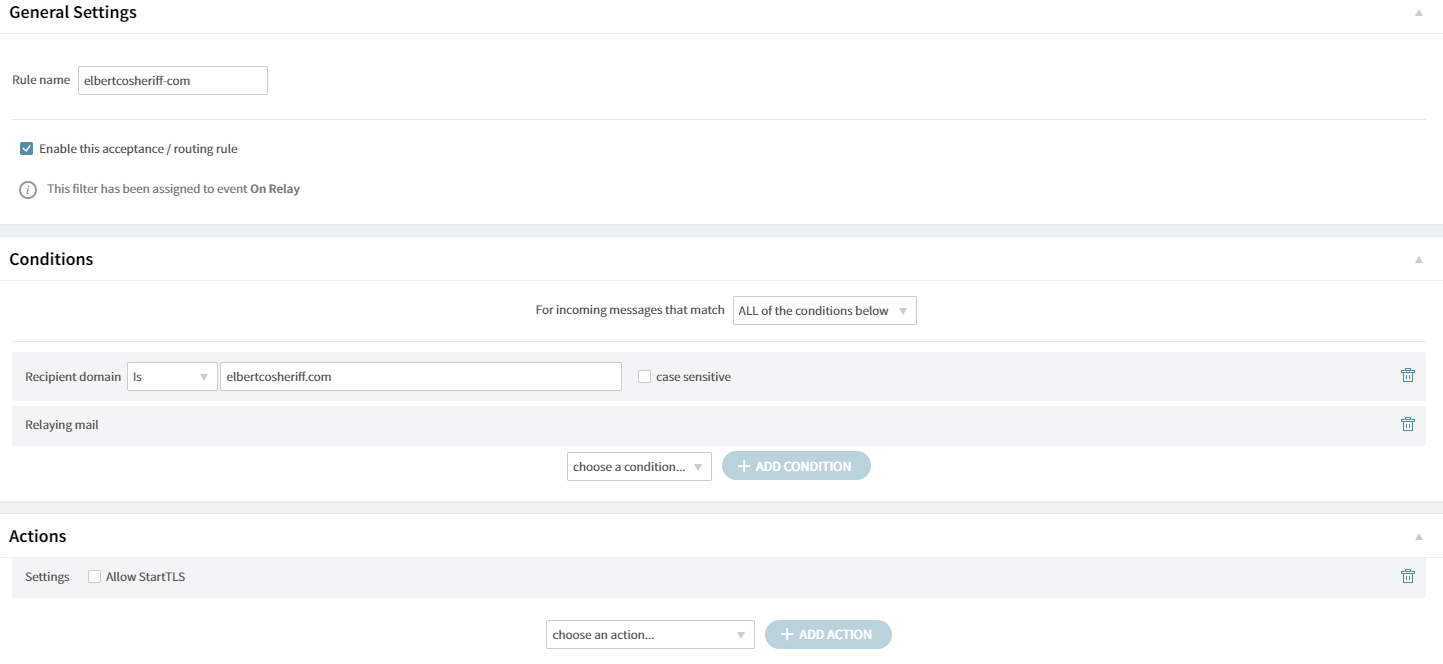This screenshot has height=664, width=1443.
Task: Expand the 'choose a condition...' dropdown
Action: point(639,467)
